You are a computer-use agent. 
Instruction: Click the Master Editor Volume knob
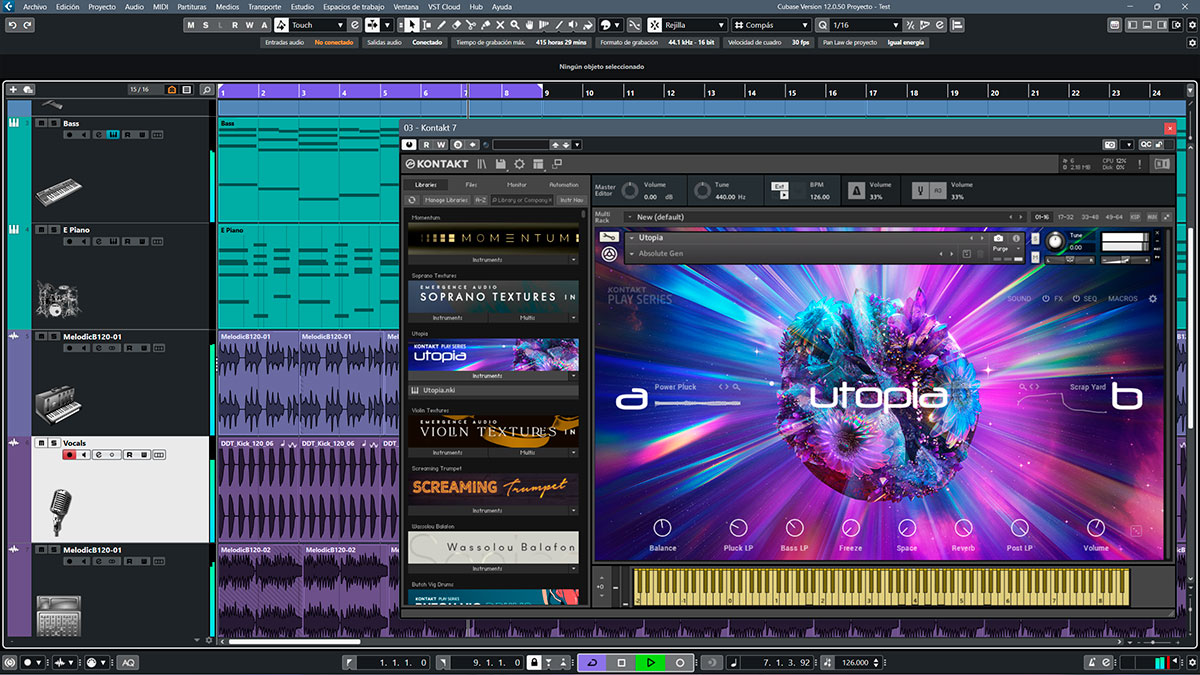(630, 190)
